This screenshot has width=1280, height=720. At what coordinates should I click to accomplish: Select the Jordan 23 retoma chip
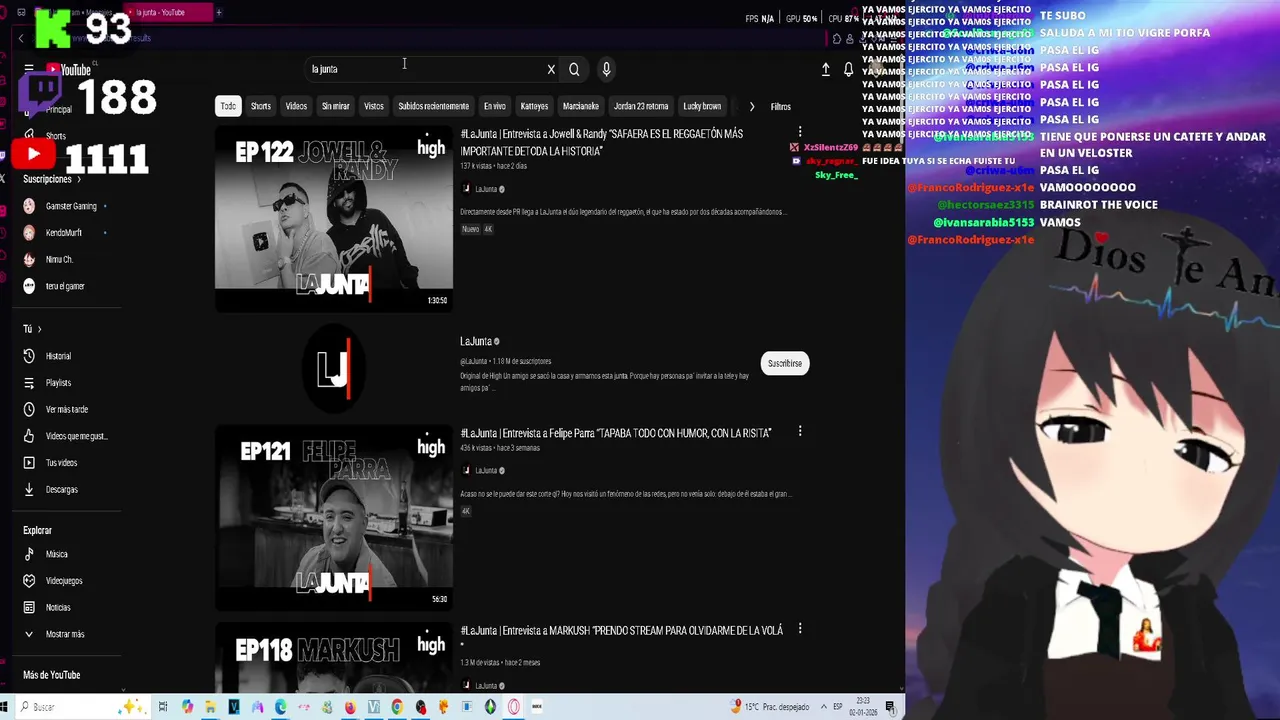click(641, 106)
